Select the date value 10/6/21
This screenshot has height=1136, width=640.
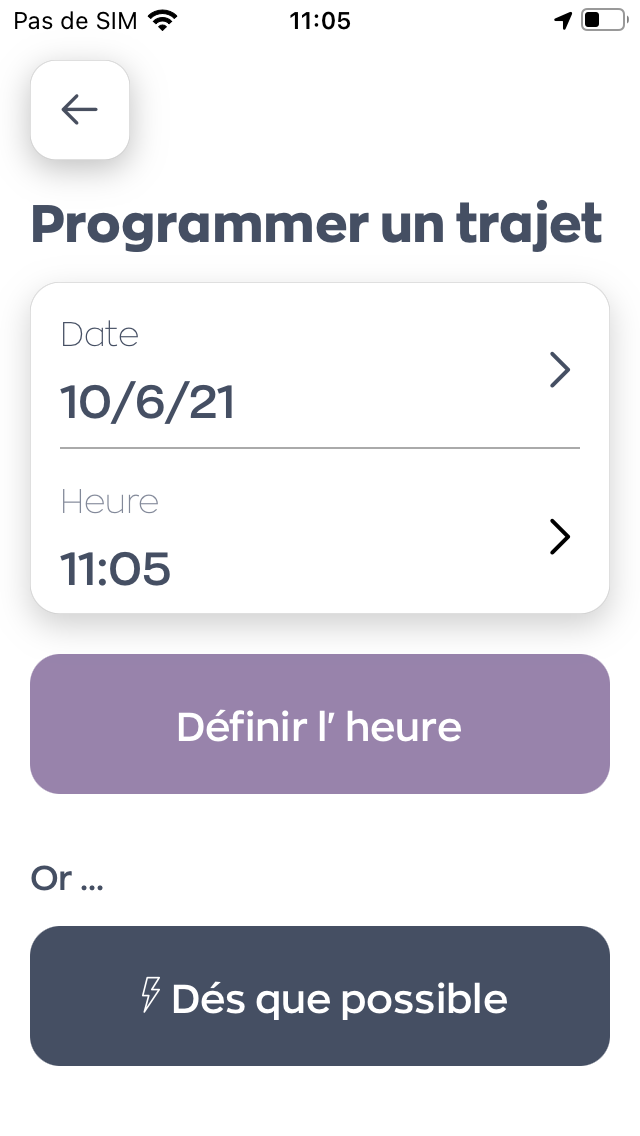point(147,402)
